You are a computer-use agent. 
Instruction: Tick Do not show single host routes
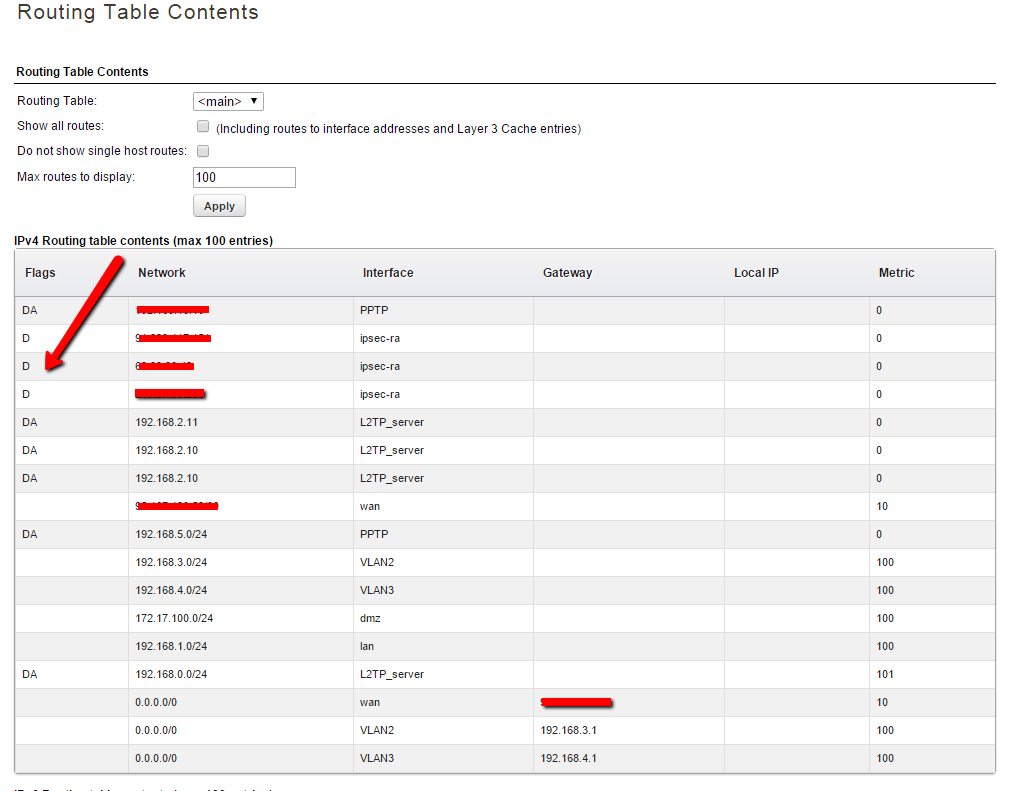(203, 151)
